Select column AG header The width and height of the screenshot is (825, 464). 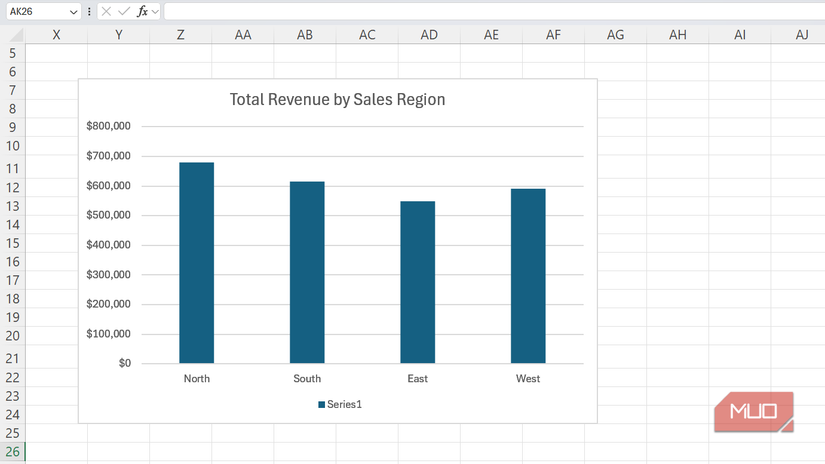pyautogui.click(x=615, y=35)
